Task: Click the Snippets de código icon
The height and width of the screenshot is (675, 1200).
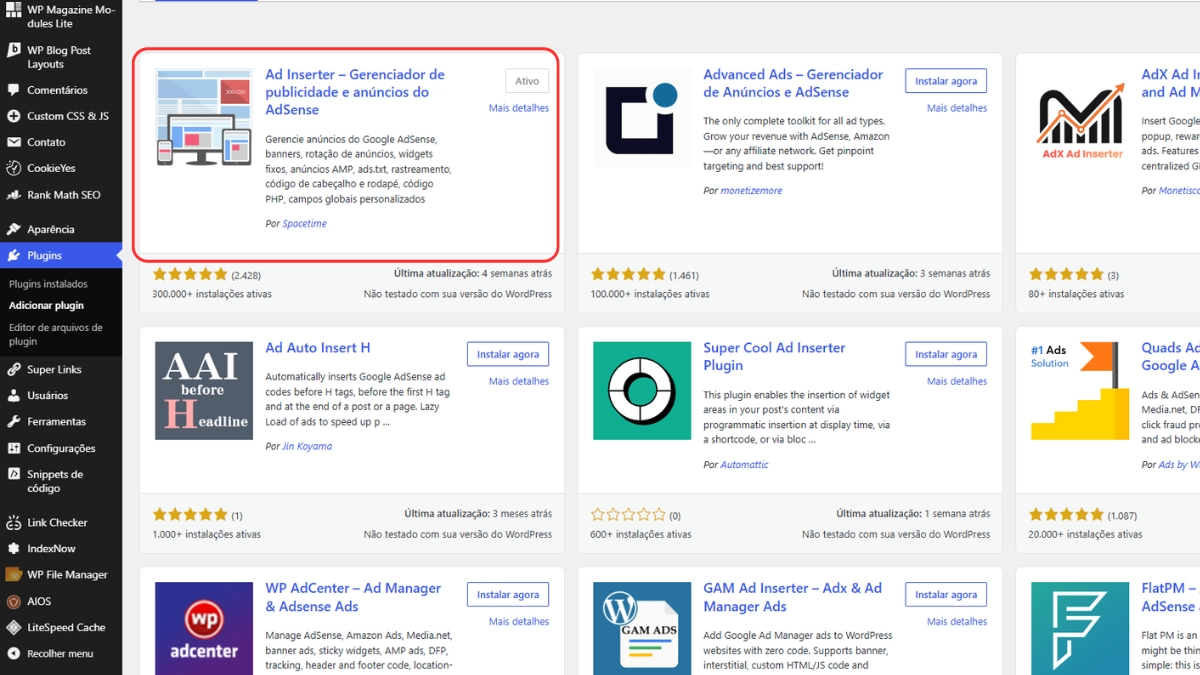Action: (13, 474)
